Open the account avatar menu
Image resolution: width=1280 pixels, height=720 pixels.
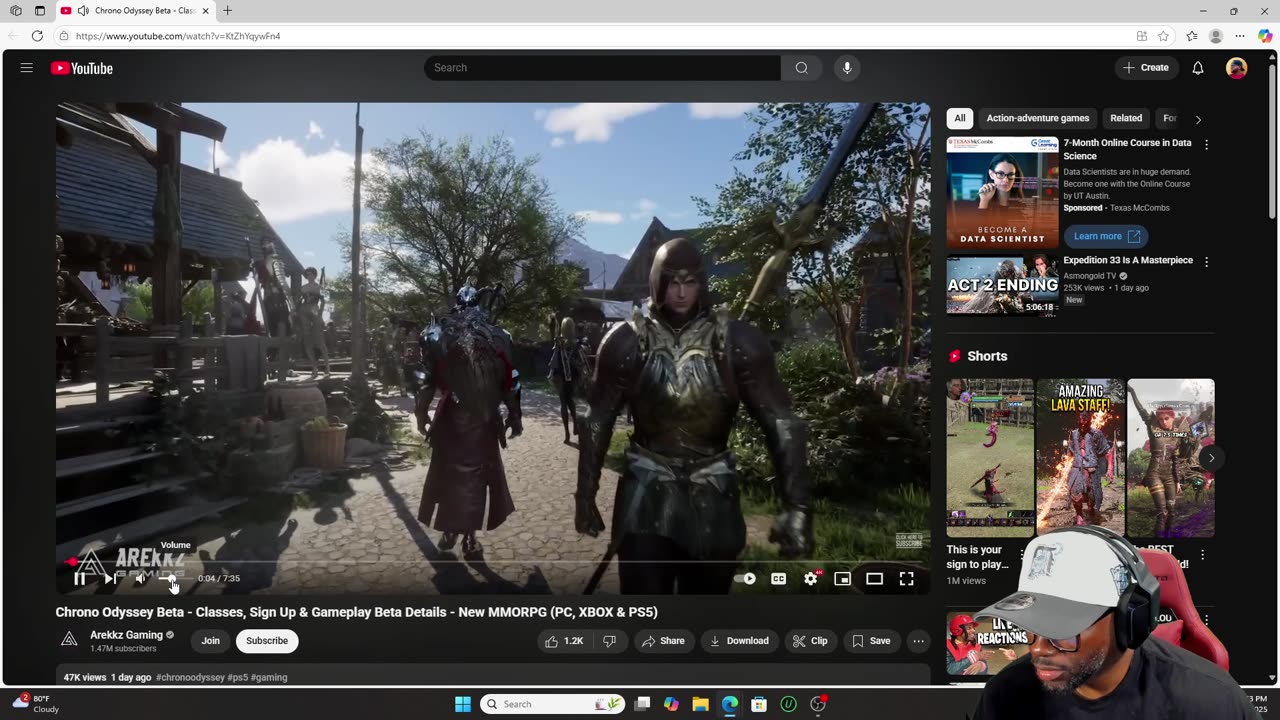pyautogui.click(x=1237, y=68)
